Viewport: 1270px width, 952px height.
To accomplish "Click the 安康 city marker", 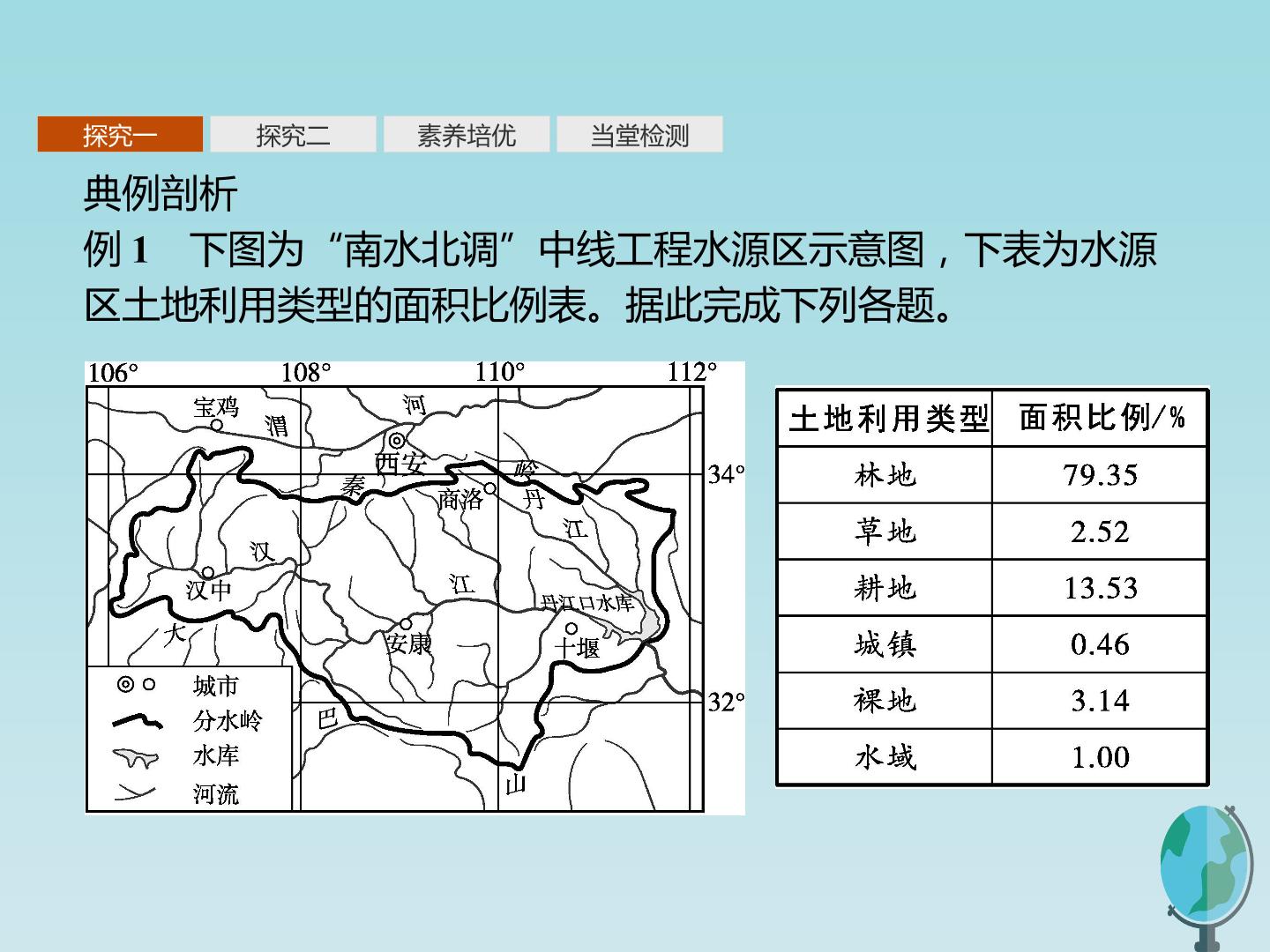I will [406, 624].
